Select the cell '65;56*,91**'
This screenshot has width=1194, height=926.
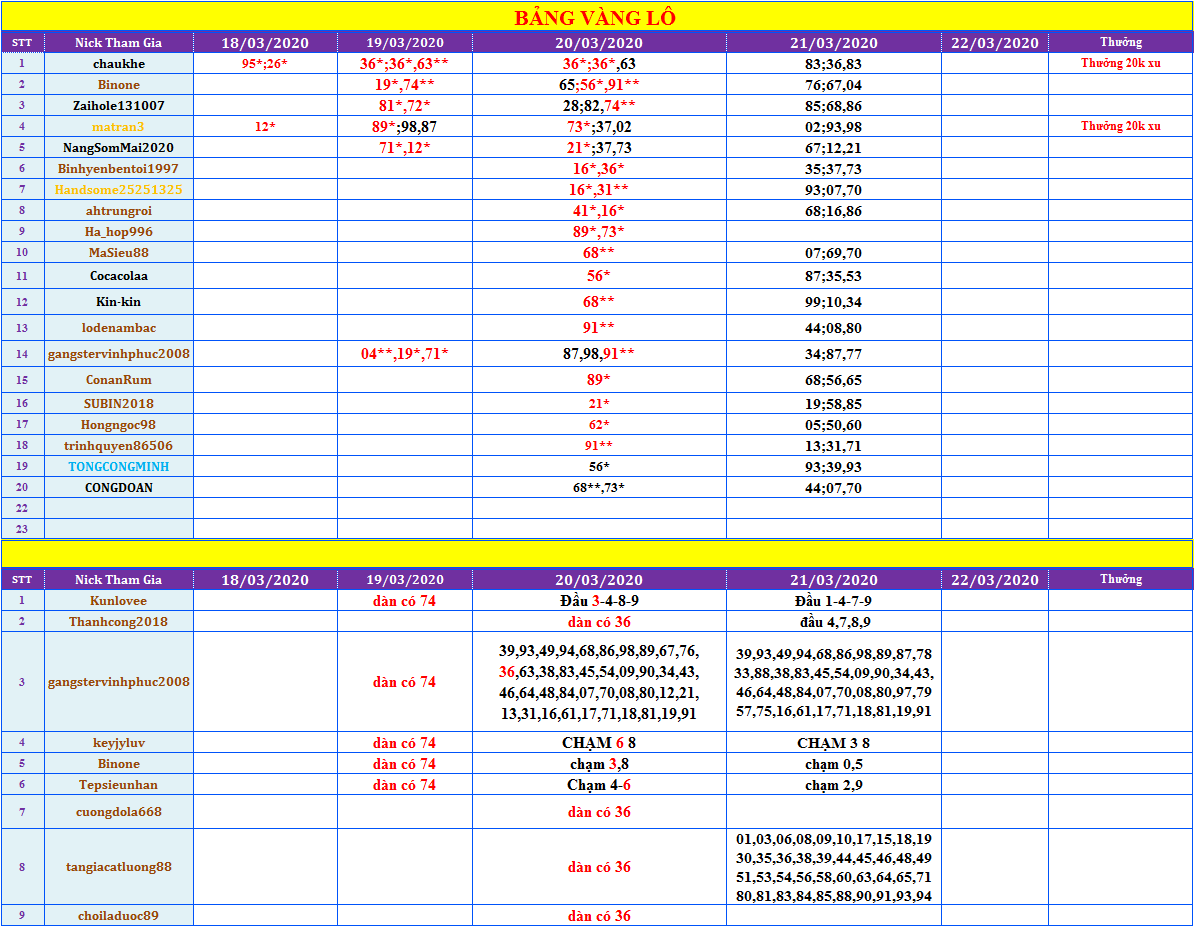click(599, 85)
